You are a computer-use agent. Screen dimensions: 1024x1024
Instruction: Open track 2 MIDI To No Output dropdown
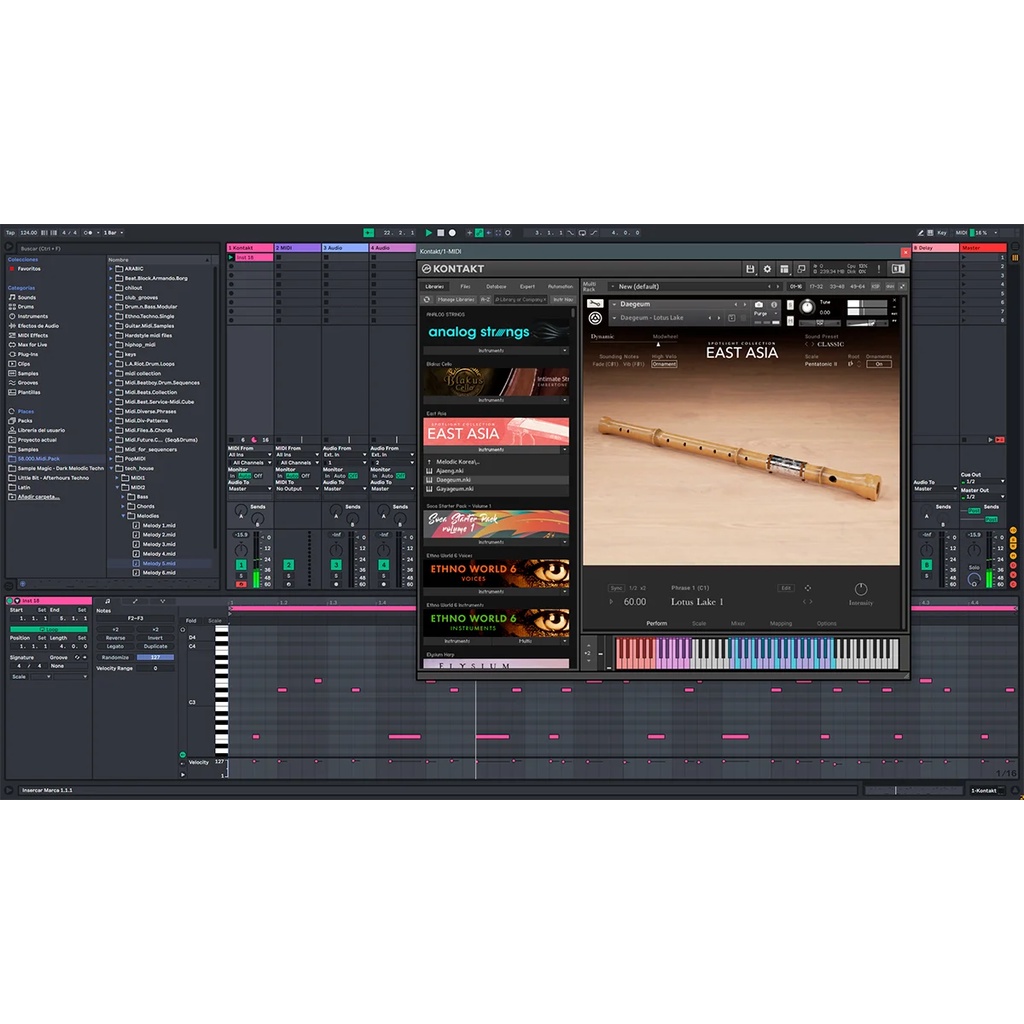click(x=296, y=488)
